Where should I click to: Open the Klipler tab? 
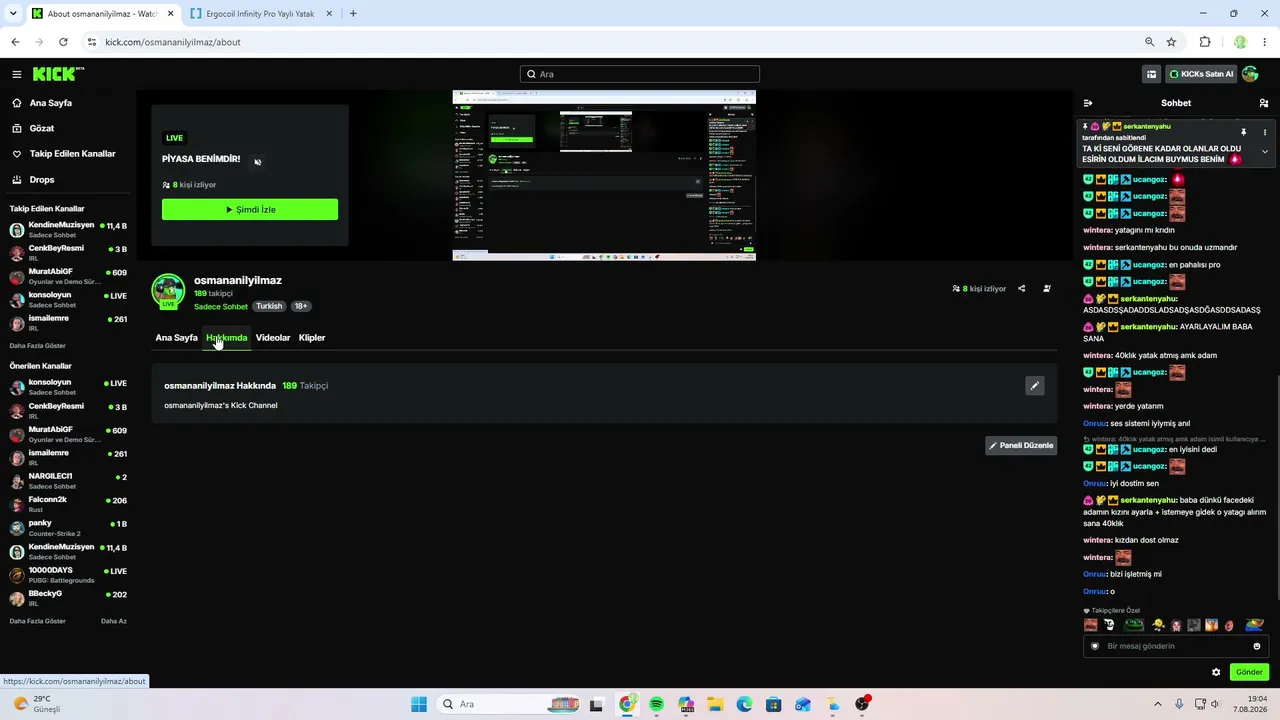[312, 338]
